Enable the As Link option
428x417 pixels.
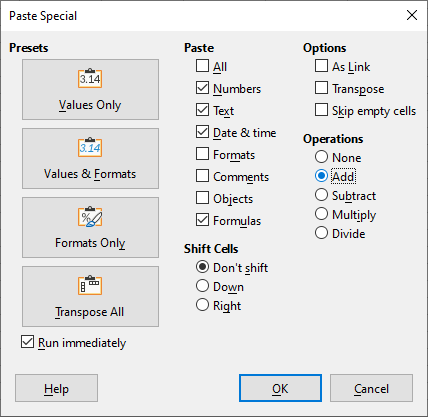[x=321, y=66]
